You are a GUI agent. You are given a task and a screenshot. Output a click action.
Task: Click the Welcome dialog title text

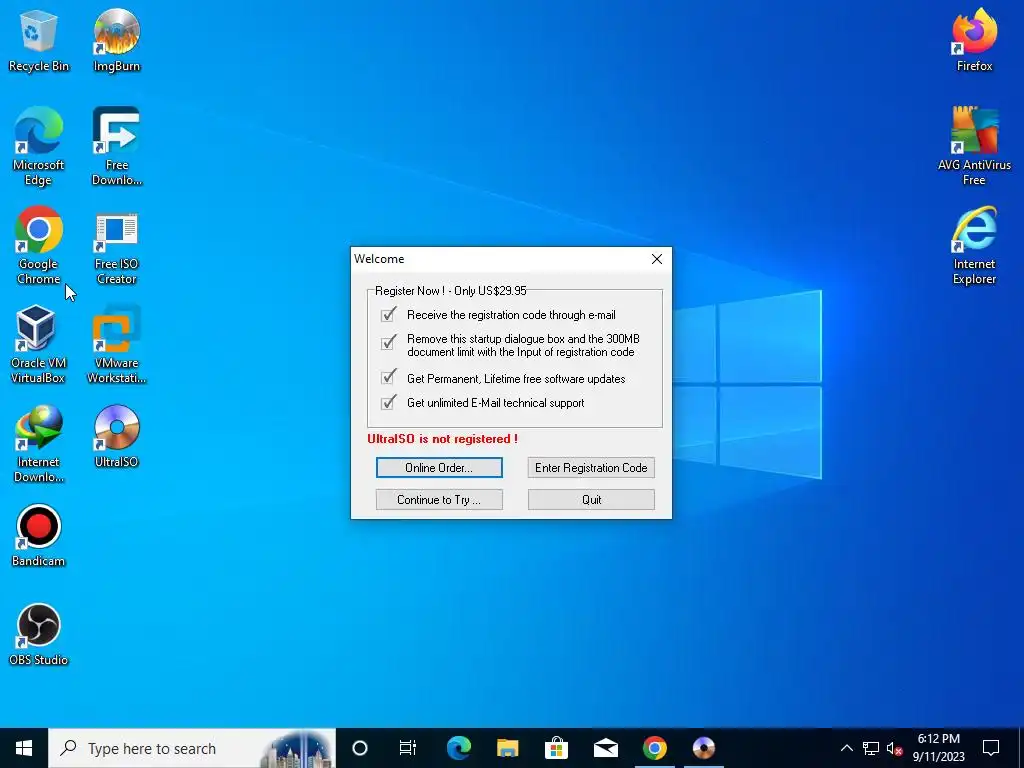pos(379,259)
